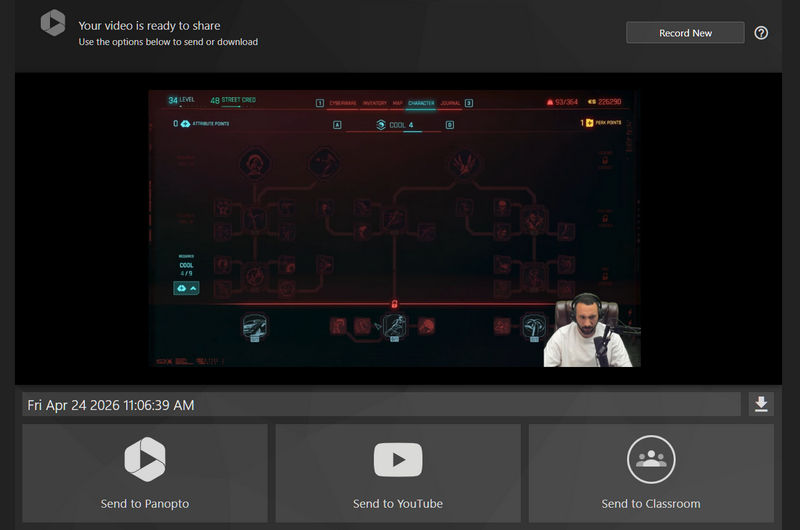Click the webcam overlay of the streamer
The image size is (800, 530).
(x=588, y=332)
